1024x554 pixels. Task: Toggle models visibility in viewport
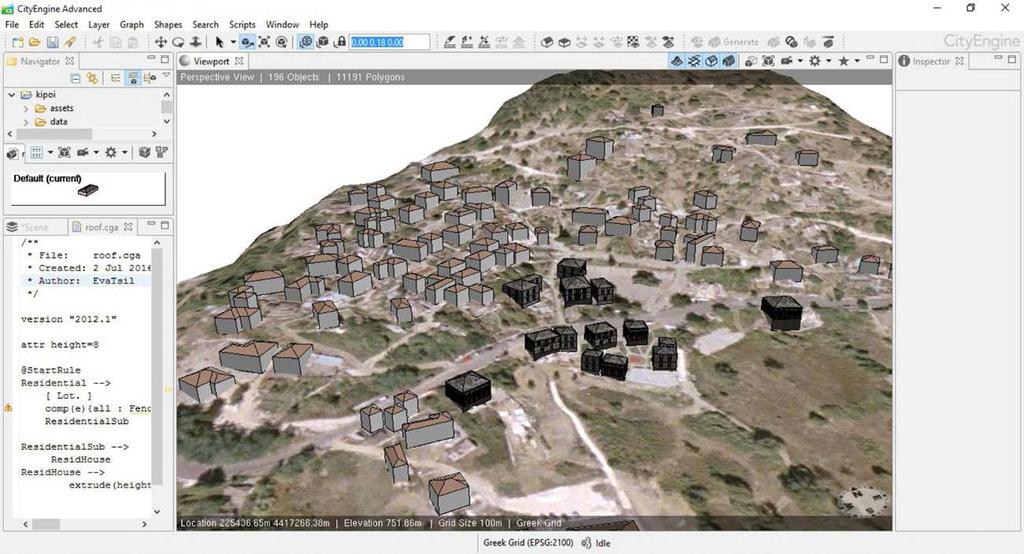(728, 61)
